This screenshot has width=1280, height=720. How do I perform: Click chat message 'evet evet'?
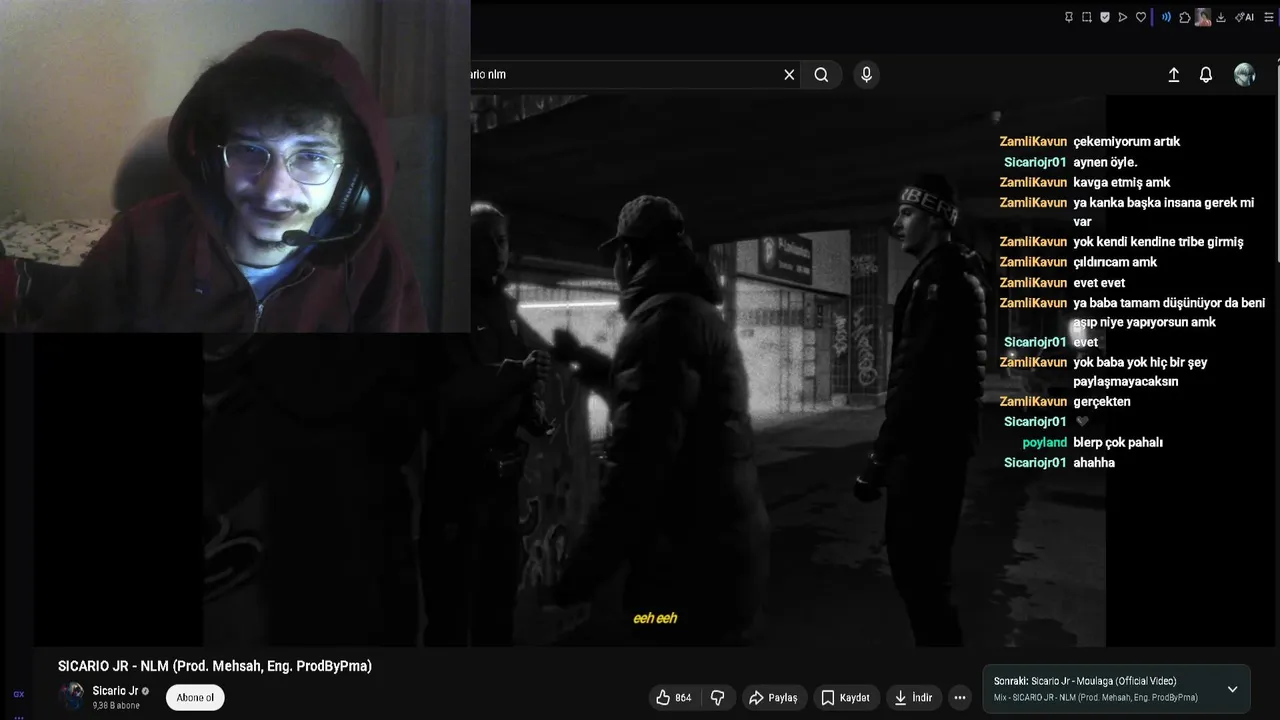(x=1099, y=283)
